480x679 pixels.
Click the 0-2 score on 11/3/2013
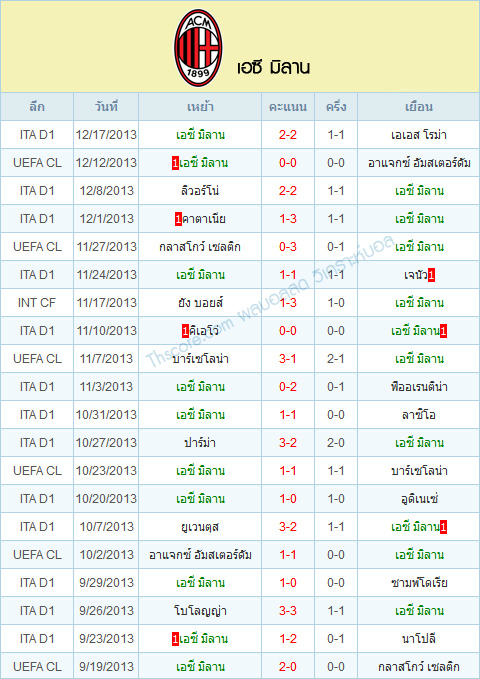click(x=288, y=387)
